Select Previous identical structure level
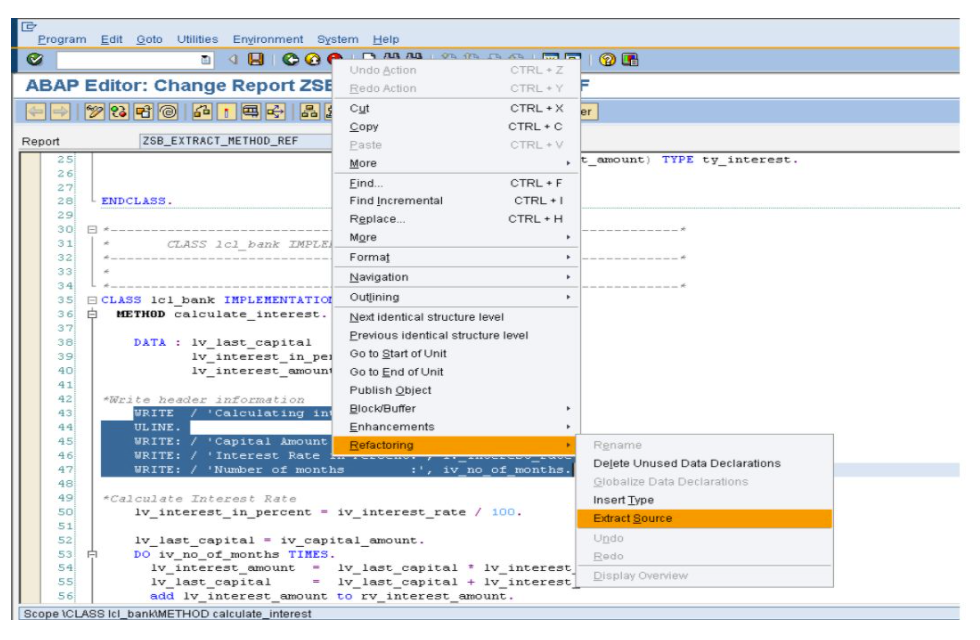The height and width of the screenshot is (640, 980). coord(456,335)
